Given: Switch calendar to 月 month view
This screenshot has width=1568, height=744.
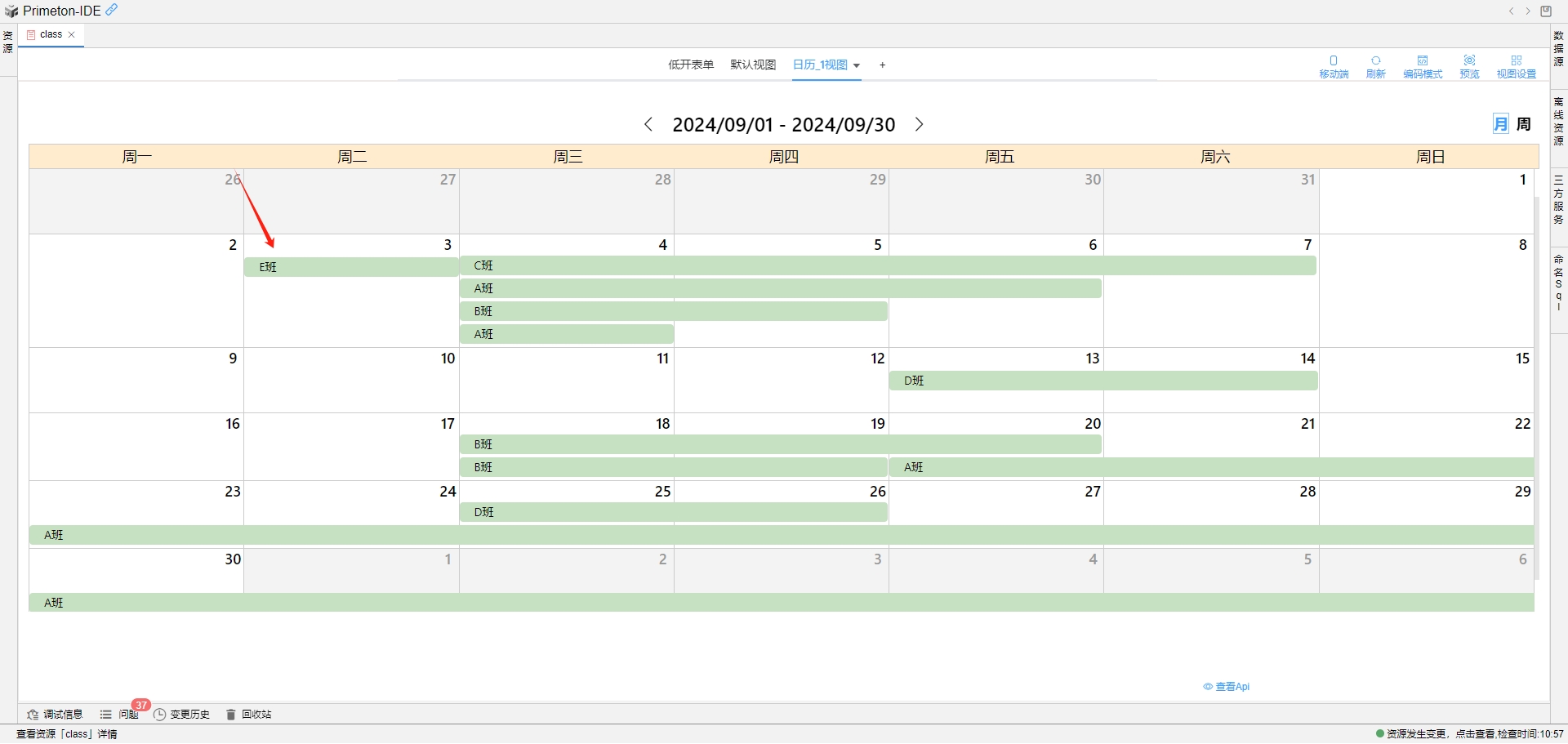Looking at the screenshot, I should pos(1500,123).
